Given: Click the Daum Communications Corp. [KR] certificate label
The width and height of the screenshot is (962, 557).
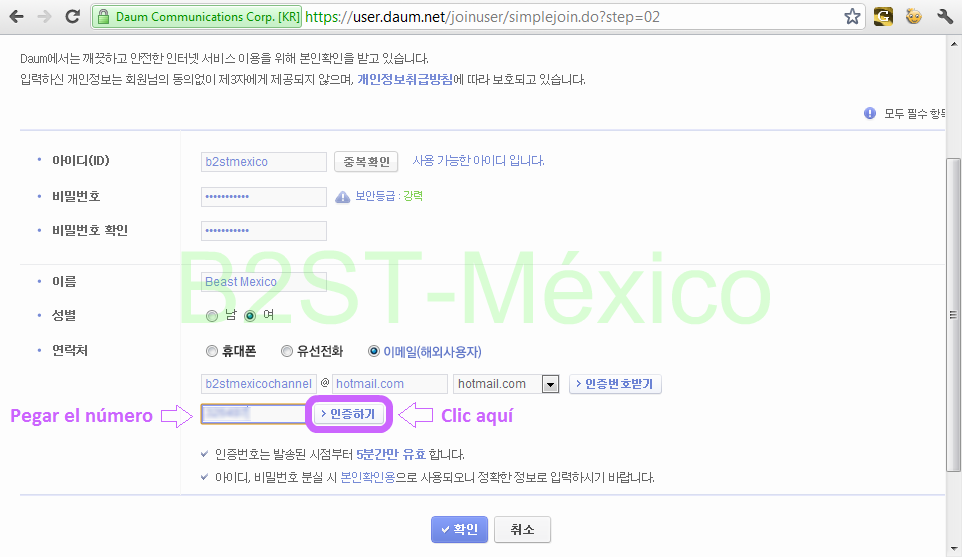Looking at the screenshot, I should click(207, 17).
